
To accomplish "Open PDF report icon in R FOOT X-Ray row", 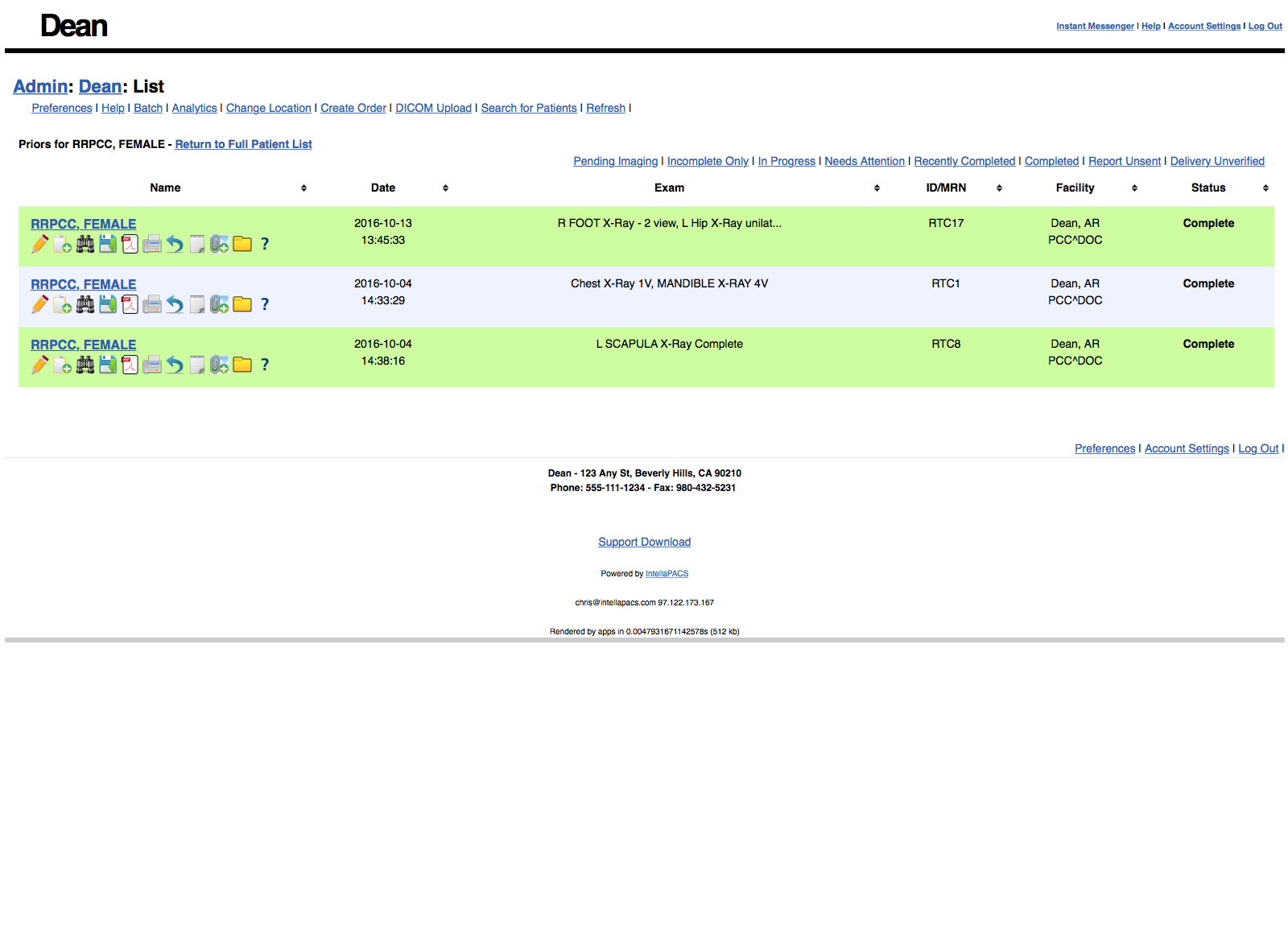I will tap(130, 244).
